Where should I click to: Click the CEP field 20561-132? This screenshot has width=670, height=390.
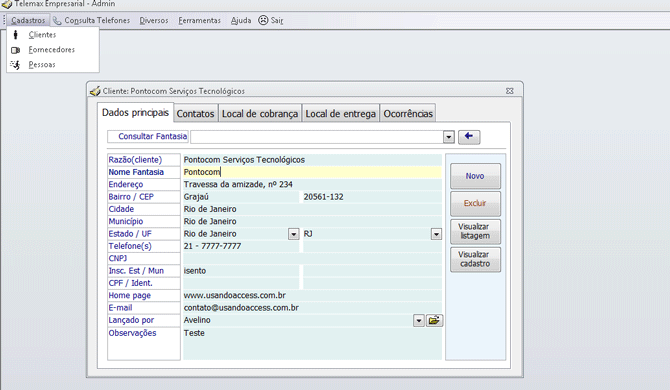pyautogui.click(x=372, y=197)
